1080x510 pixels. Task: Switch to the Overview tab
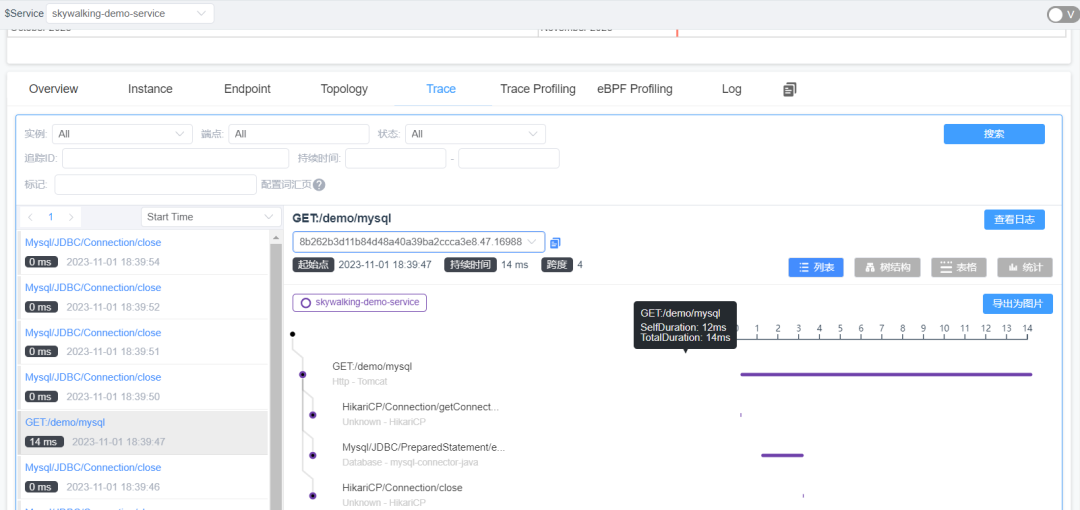point(54,89)
